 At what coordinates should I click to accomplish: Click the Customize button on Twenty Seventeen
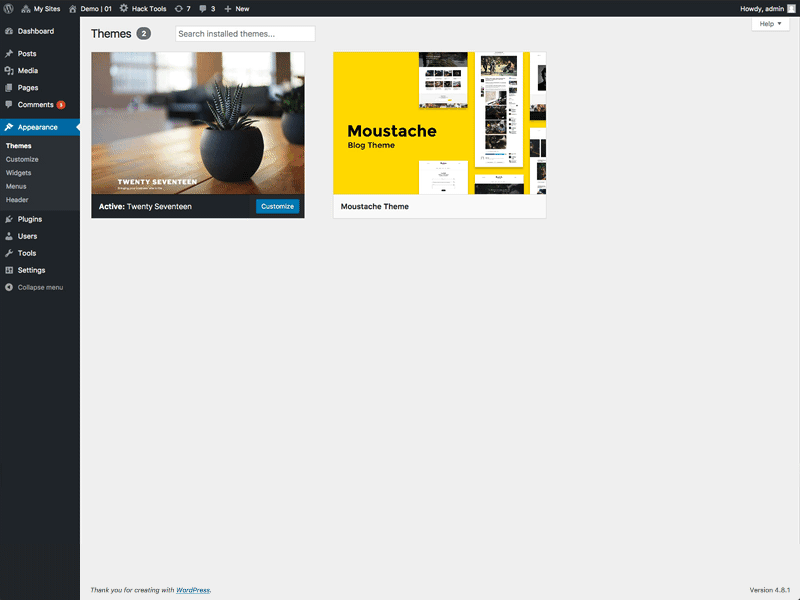277,206
